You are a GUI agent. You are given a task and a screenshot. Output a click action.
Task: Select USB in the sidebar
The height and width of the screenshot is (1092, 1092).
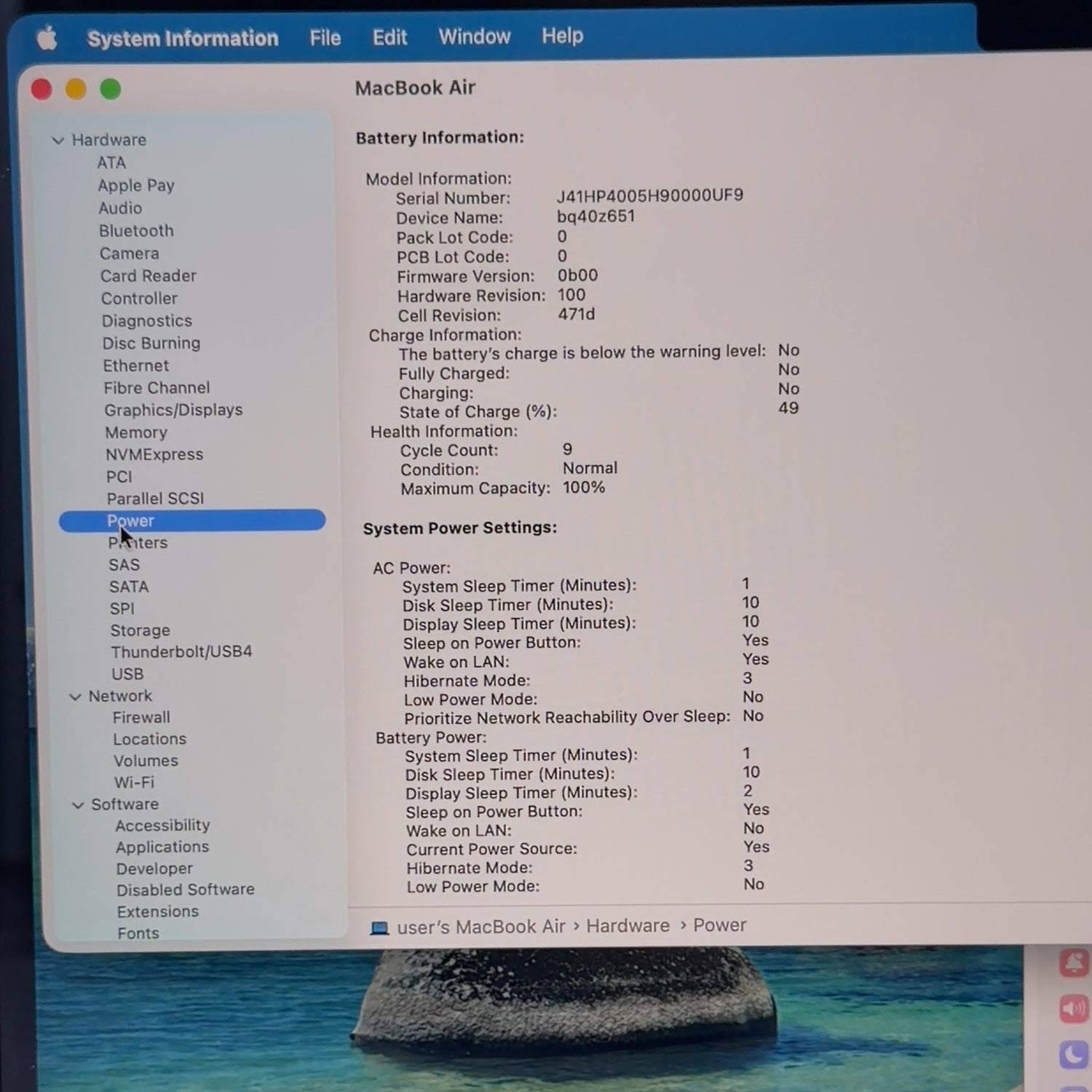point(127,674)
